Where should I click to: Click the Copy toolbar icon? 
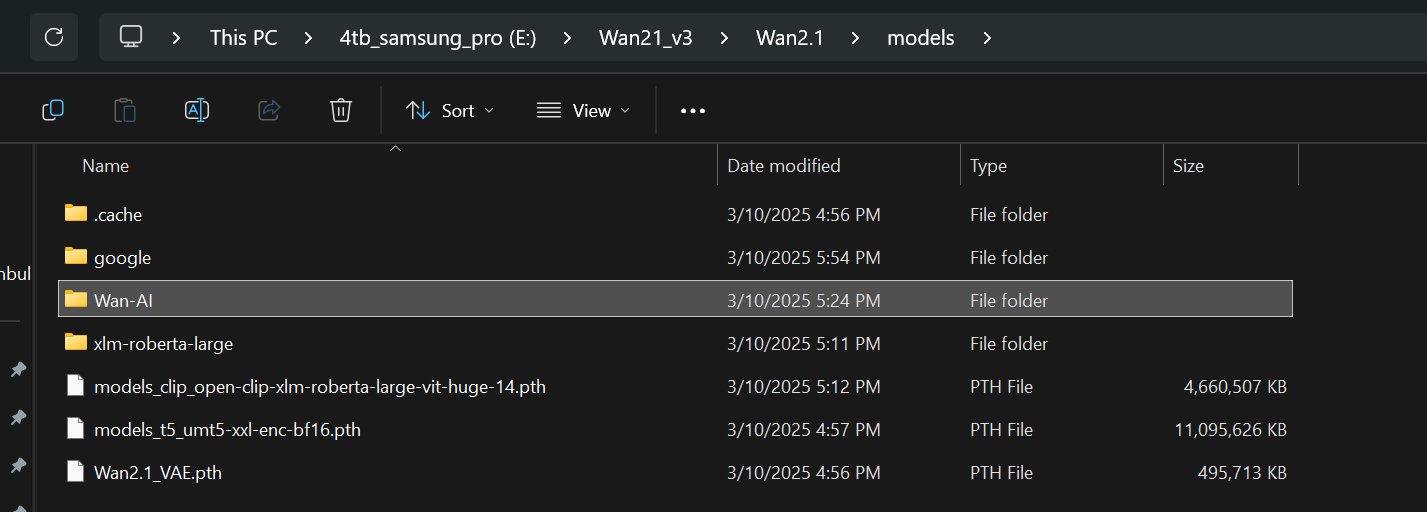point(53,110)
